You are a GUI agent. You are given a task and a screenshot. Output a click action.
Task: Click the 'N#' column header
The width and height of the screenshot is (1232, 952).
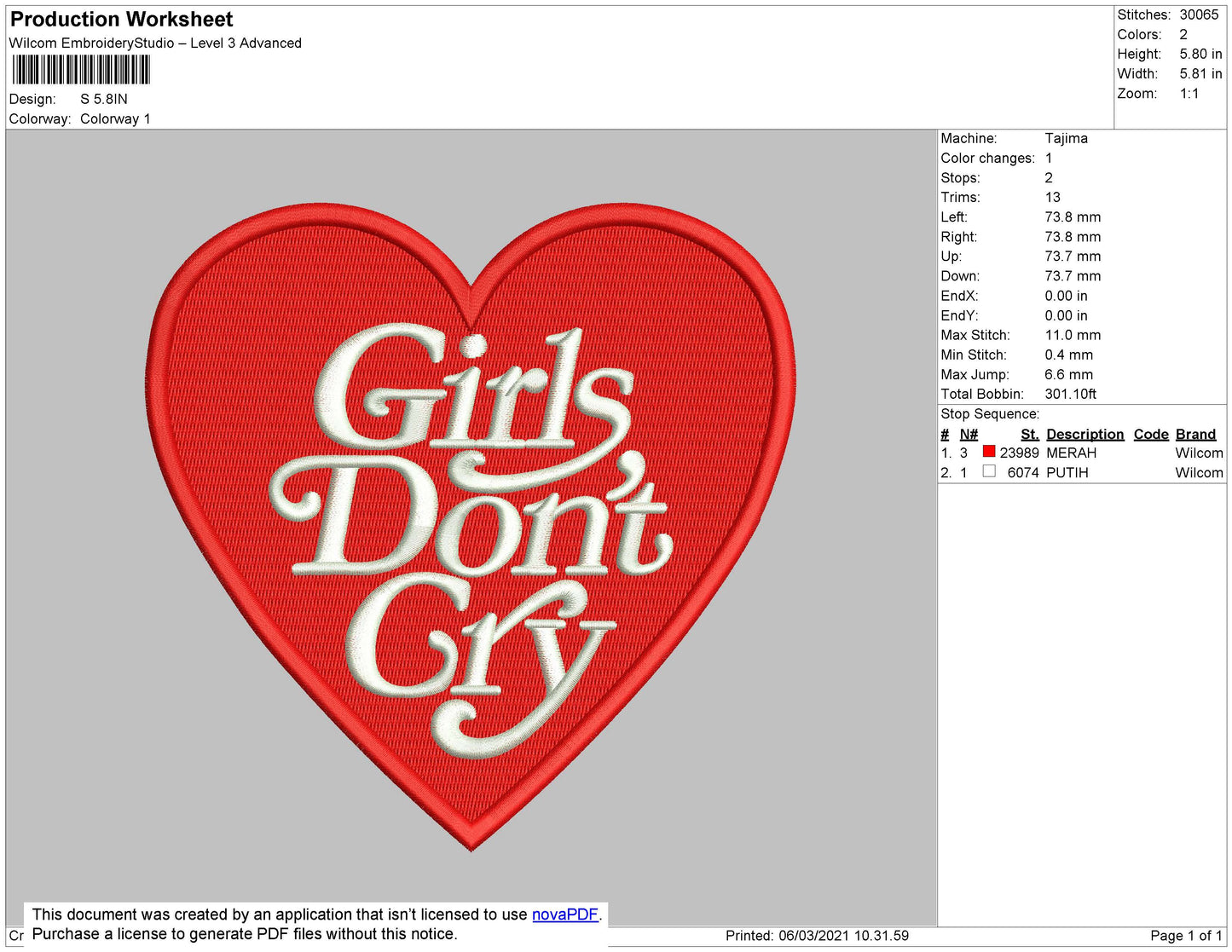(x=969, y=435)
